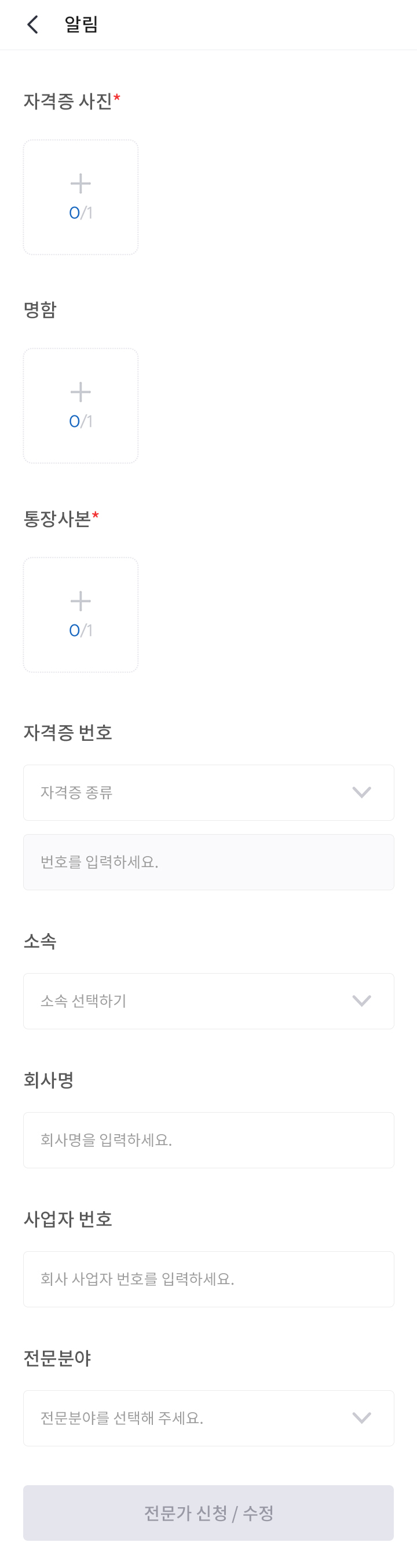The width and height of the screenshot is (417, 1568).
Task: Click the 회사명을 입력하세요 input
Action: click(208, 1140)
